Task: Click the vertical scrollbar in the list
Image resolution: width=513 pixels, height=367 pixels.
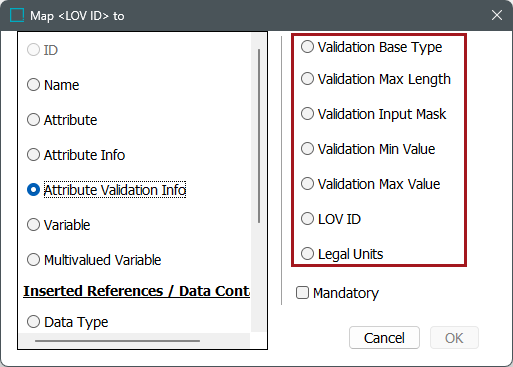Action: tap(259, 136)
